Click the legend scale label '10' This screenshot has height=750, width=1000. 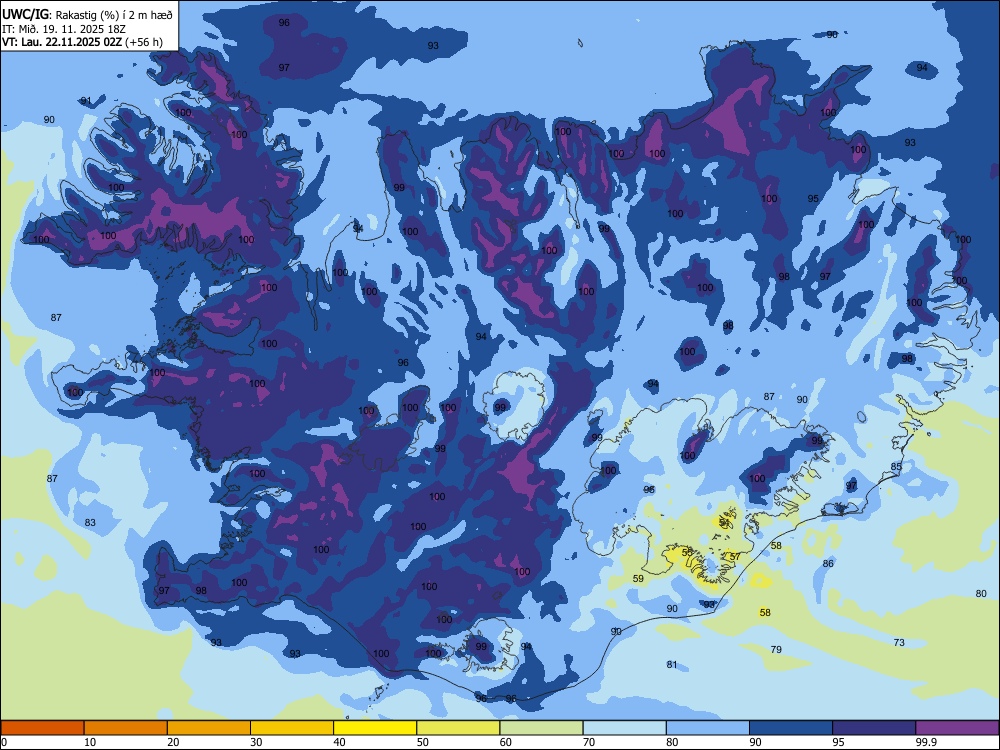90,742
